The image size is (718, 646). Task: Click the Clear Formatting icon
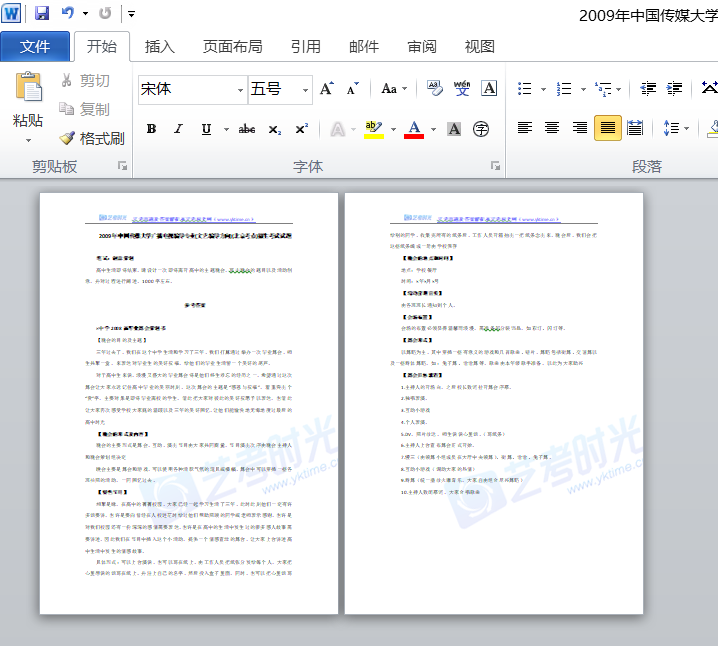(435, 89)
